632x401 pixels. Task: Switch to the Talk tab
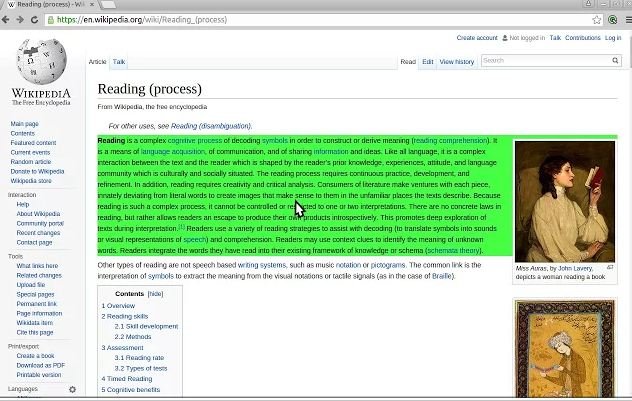(x=118, y=62)
